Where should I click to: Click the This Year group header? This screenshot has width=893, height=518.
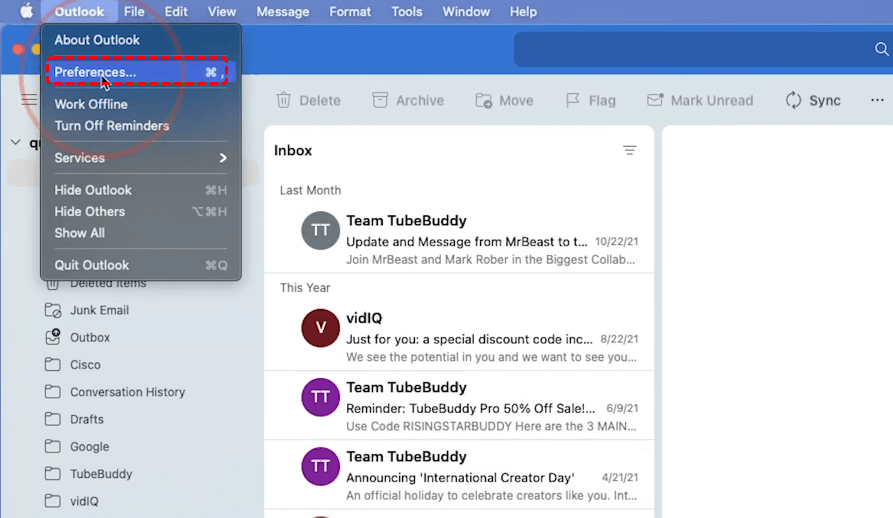click(x=305, y=287)
